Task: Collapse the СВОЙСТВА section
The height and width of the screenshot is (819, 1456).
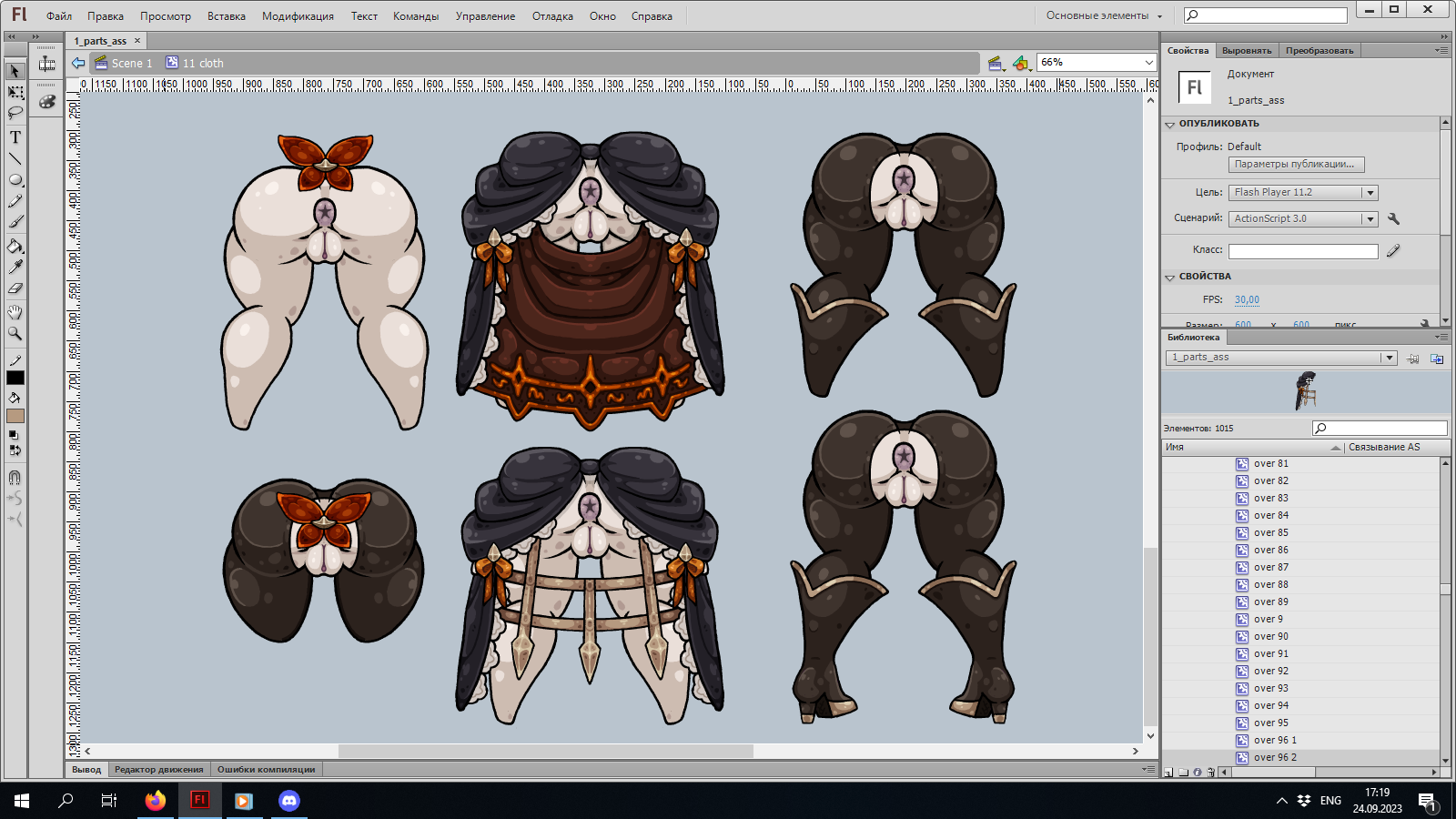Action: pyautogui.click(x=1170, y=277)
